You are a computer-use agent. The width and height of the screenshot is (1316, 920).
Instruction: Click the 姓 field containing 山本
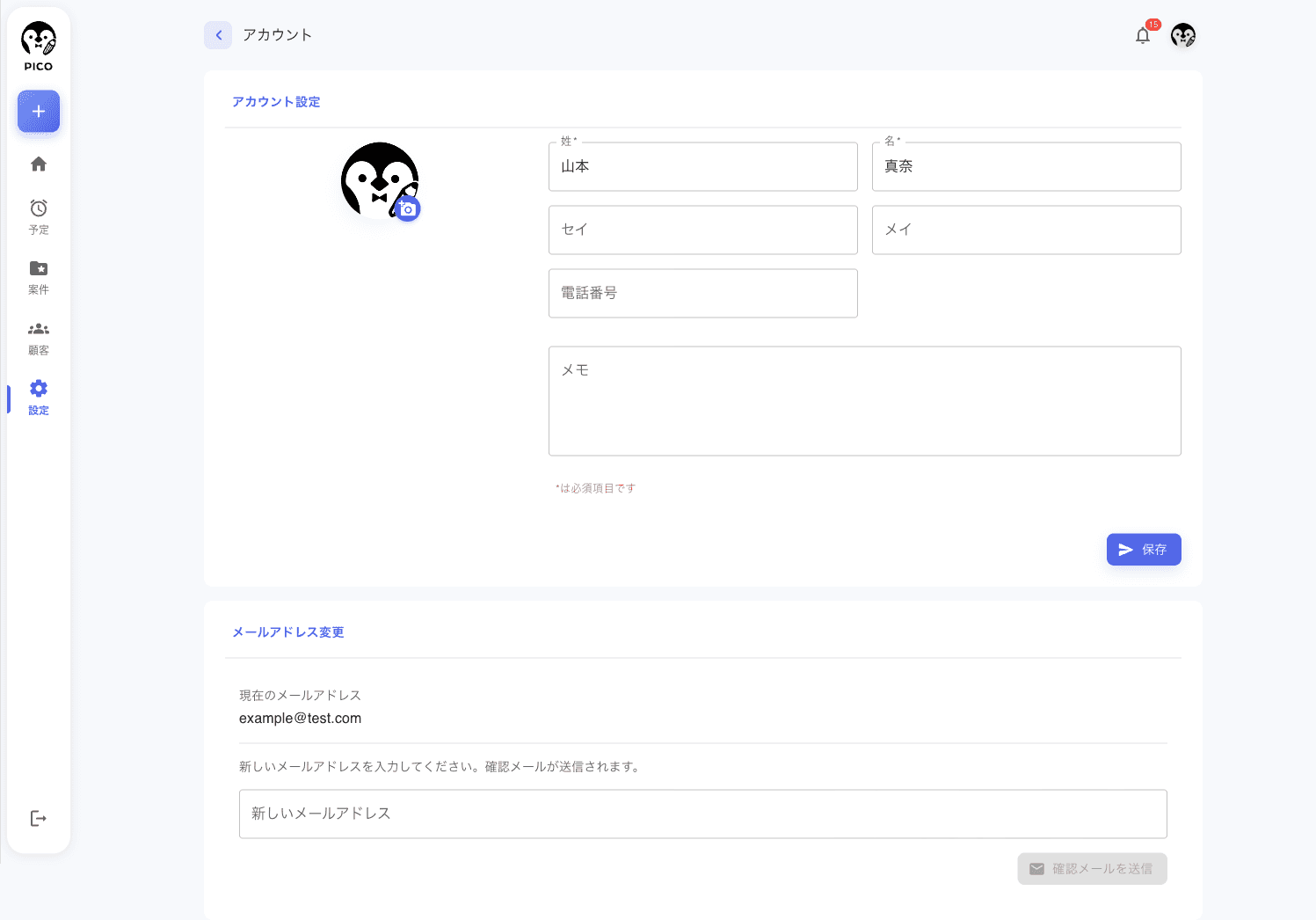703,166
